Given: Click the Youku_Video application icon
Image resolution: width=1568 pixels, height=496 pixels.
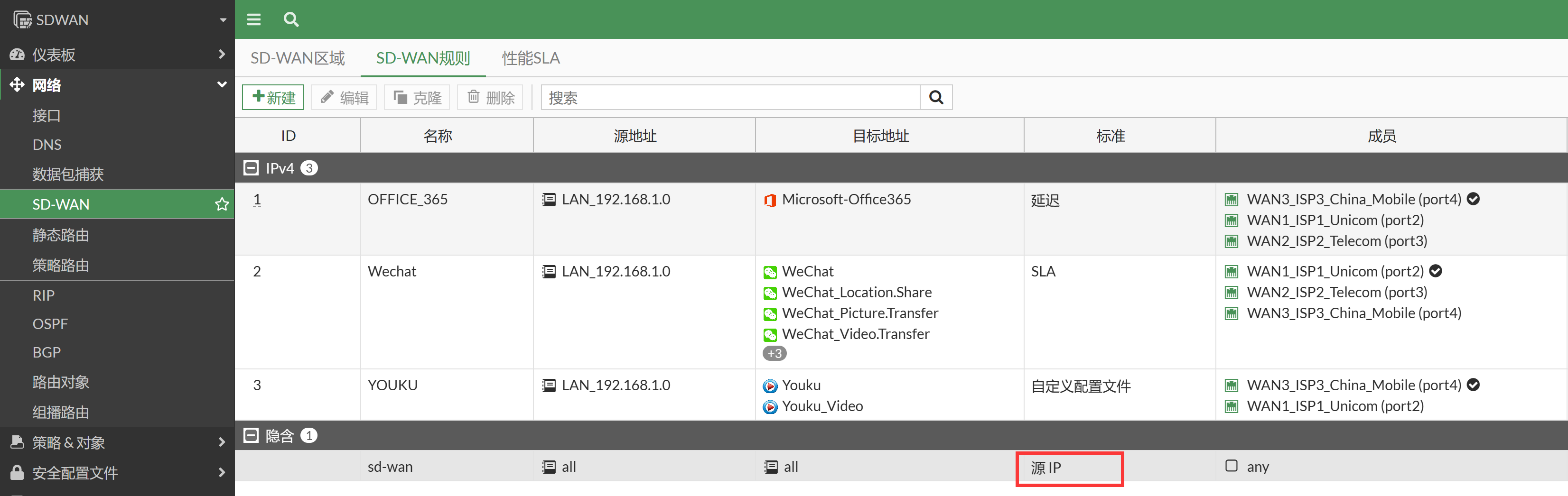Looking at the screenshot, I should [770, 407].
